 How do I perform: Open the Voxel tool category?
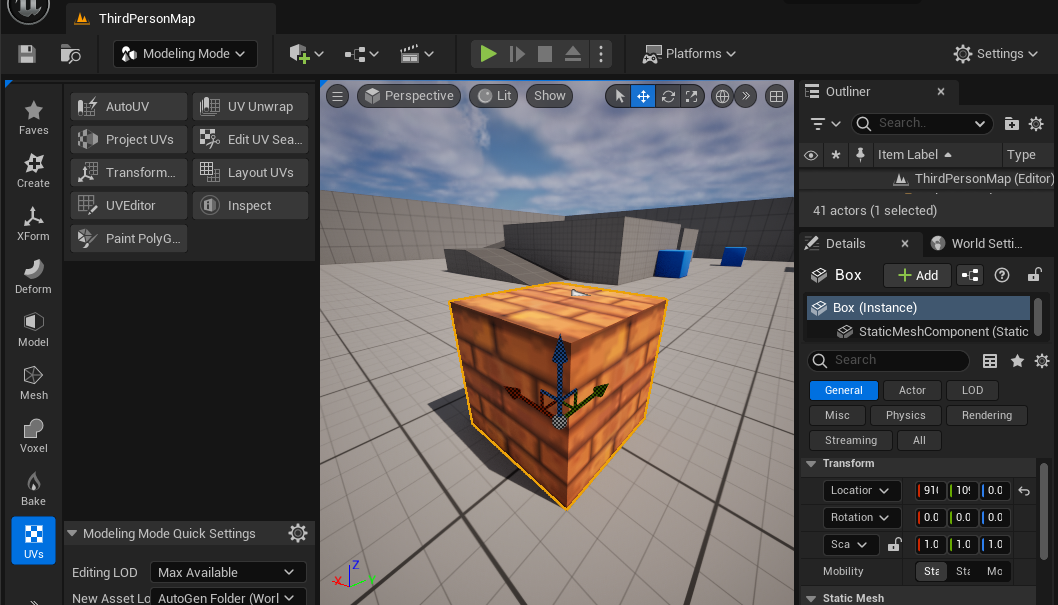point(33,436)
